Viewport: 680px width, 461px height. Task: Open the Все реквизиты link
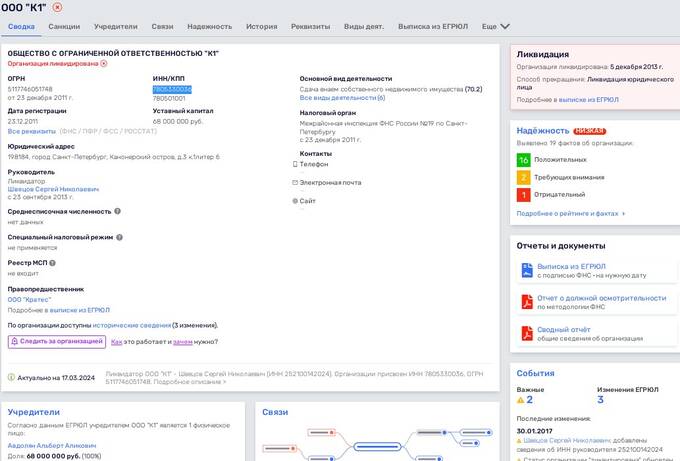point(32,131)
